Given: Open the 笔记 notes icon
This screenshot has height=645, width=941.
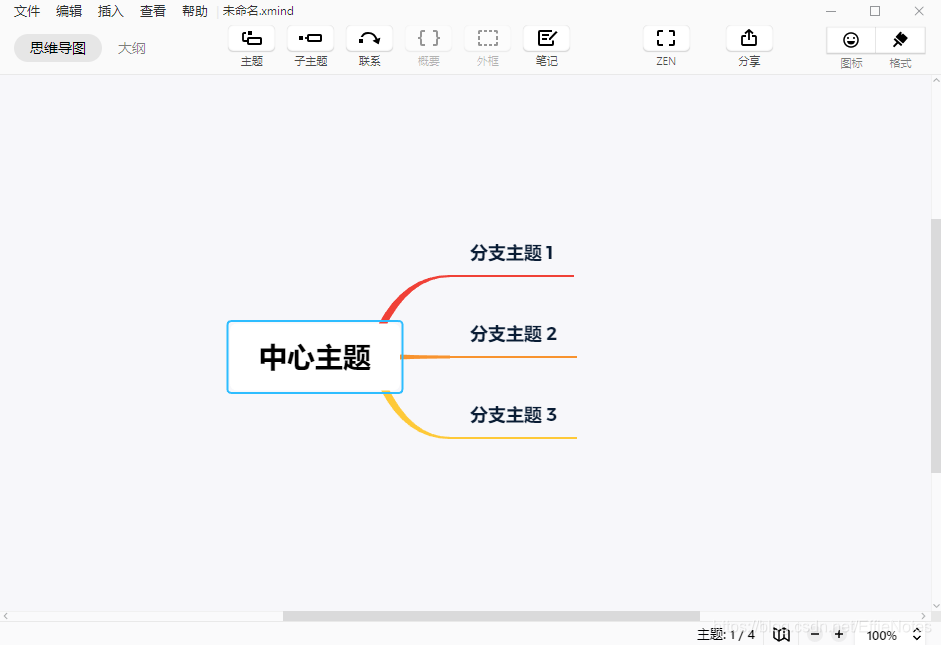Looking at the screenshot, I should tap(546, 39).
